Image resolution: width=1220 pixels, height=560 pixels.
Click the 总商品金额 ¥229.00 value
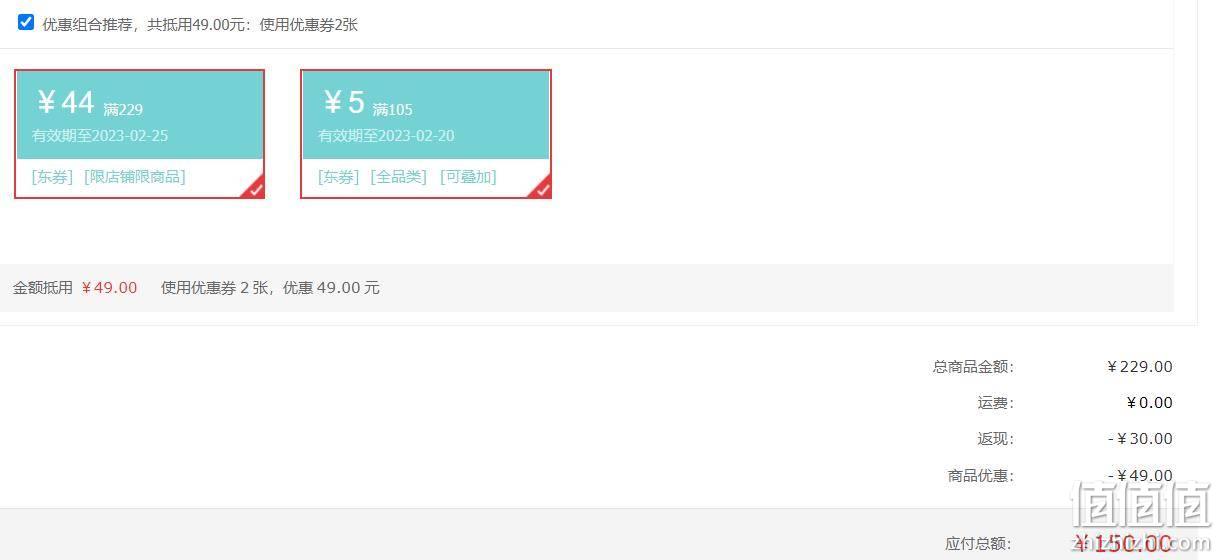(1139, 367)
